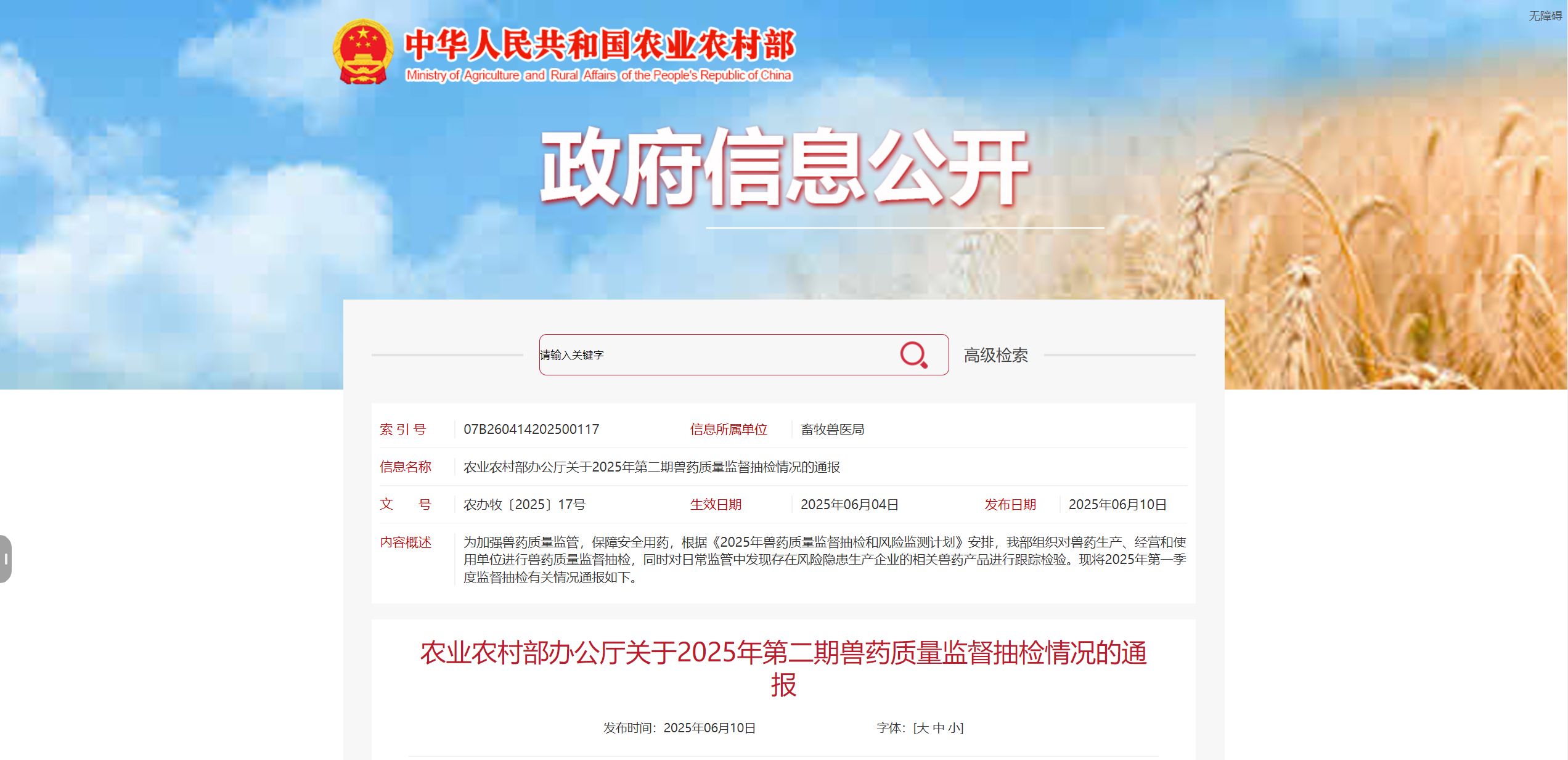Click the ministry name title 中华人民共和国农业农村部

600,45
